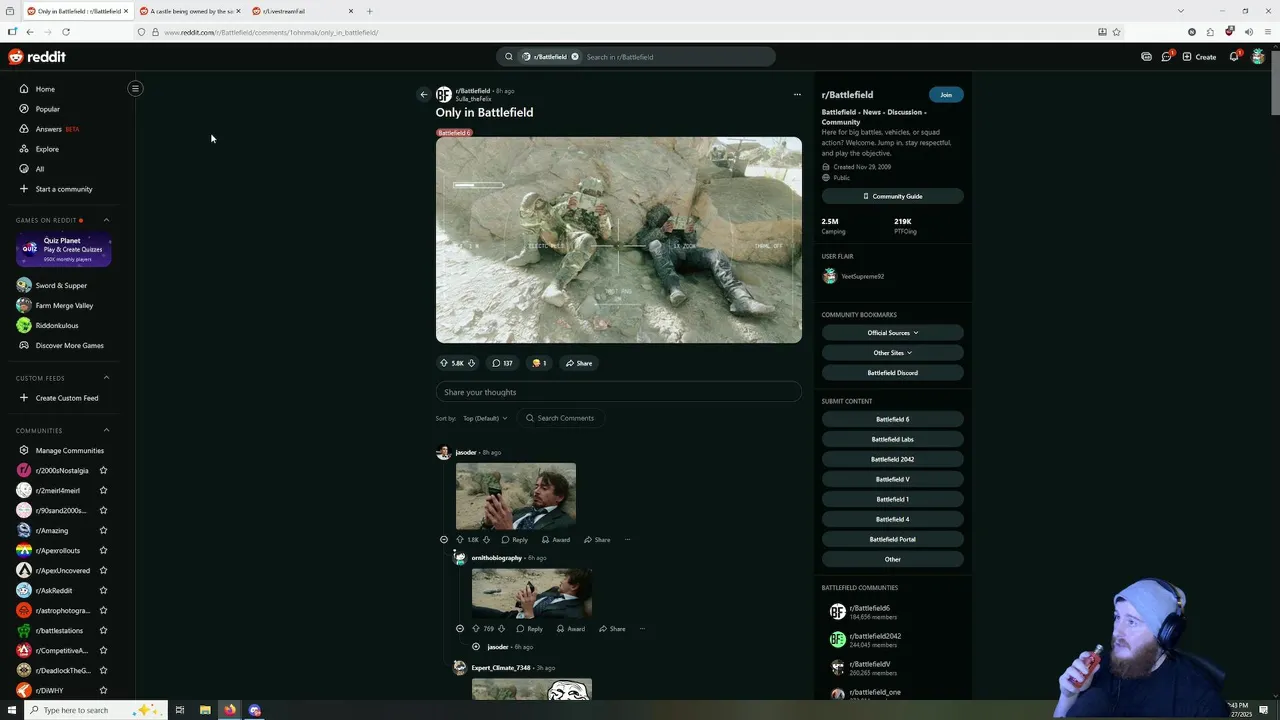Open the Firefox application menu (hamburger)
1280x720 pixels.
coord(1268,32)
